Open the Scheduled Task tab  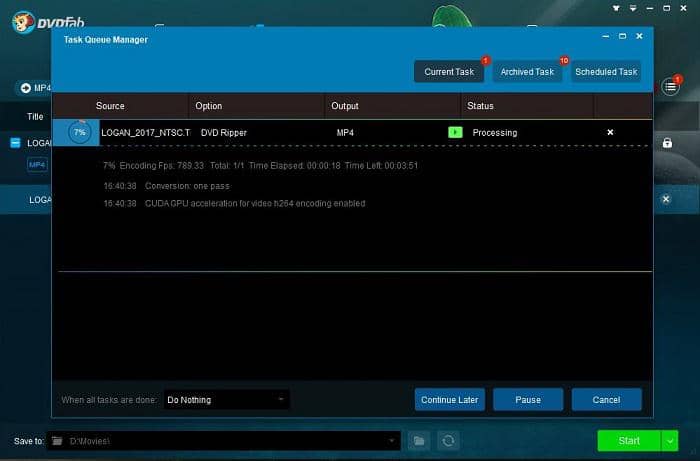coord(606,72)
